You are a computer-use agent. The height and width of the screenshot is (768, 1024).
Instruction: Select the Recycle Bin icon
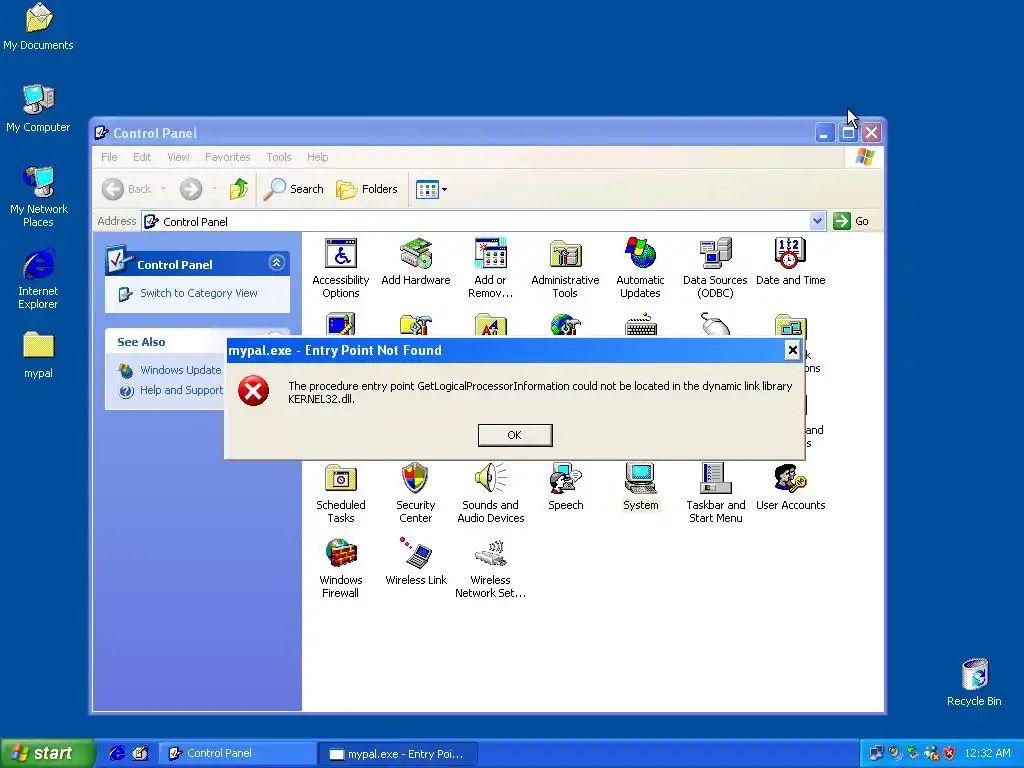click(x=974, y=682)
